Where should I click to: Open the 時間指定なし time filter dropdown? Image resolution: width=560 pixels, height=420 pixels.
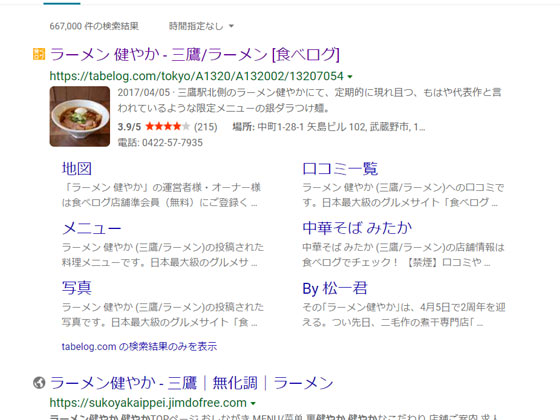201,26
